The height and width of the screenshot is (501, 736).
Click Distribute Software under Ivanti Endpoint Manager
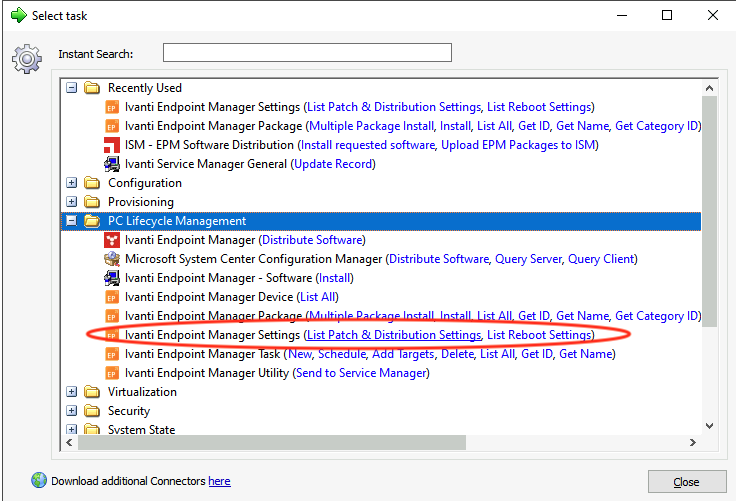[x=312, y=240]
